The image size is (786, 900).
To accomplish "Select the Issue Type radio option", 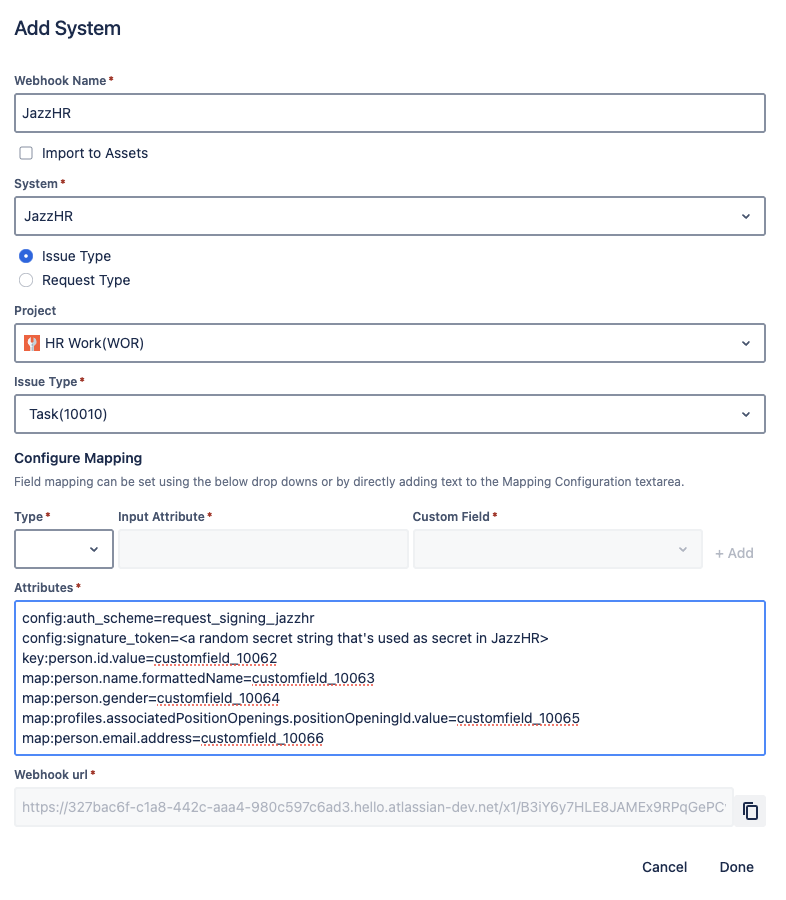I will click(x=27, y=256).
